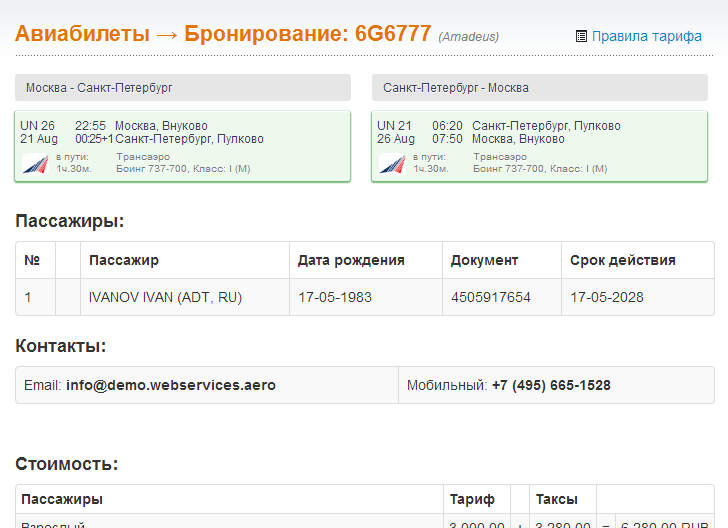Click document number 4505917654
The image size is (728, 528).
[x=491, y=297]
